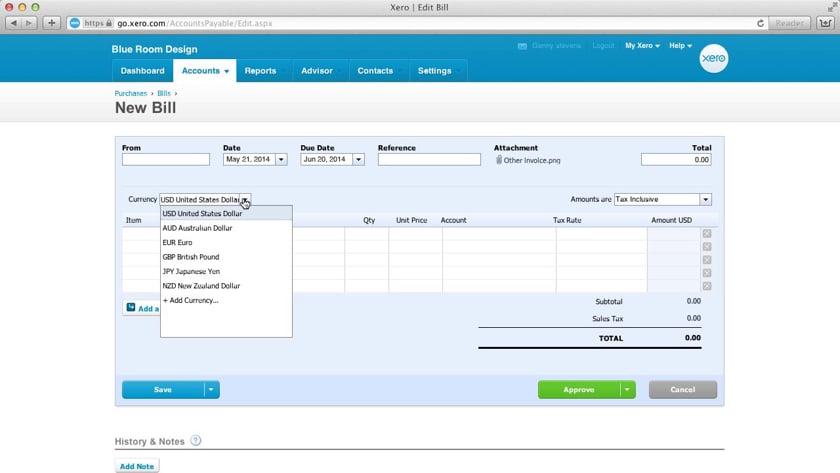Screen dimensions: 840x473
Task: Choose EUR Euro currency
Action: pos(226,242)
